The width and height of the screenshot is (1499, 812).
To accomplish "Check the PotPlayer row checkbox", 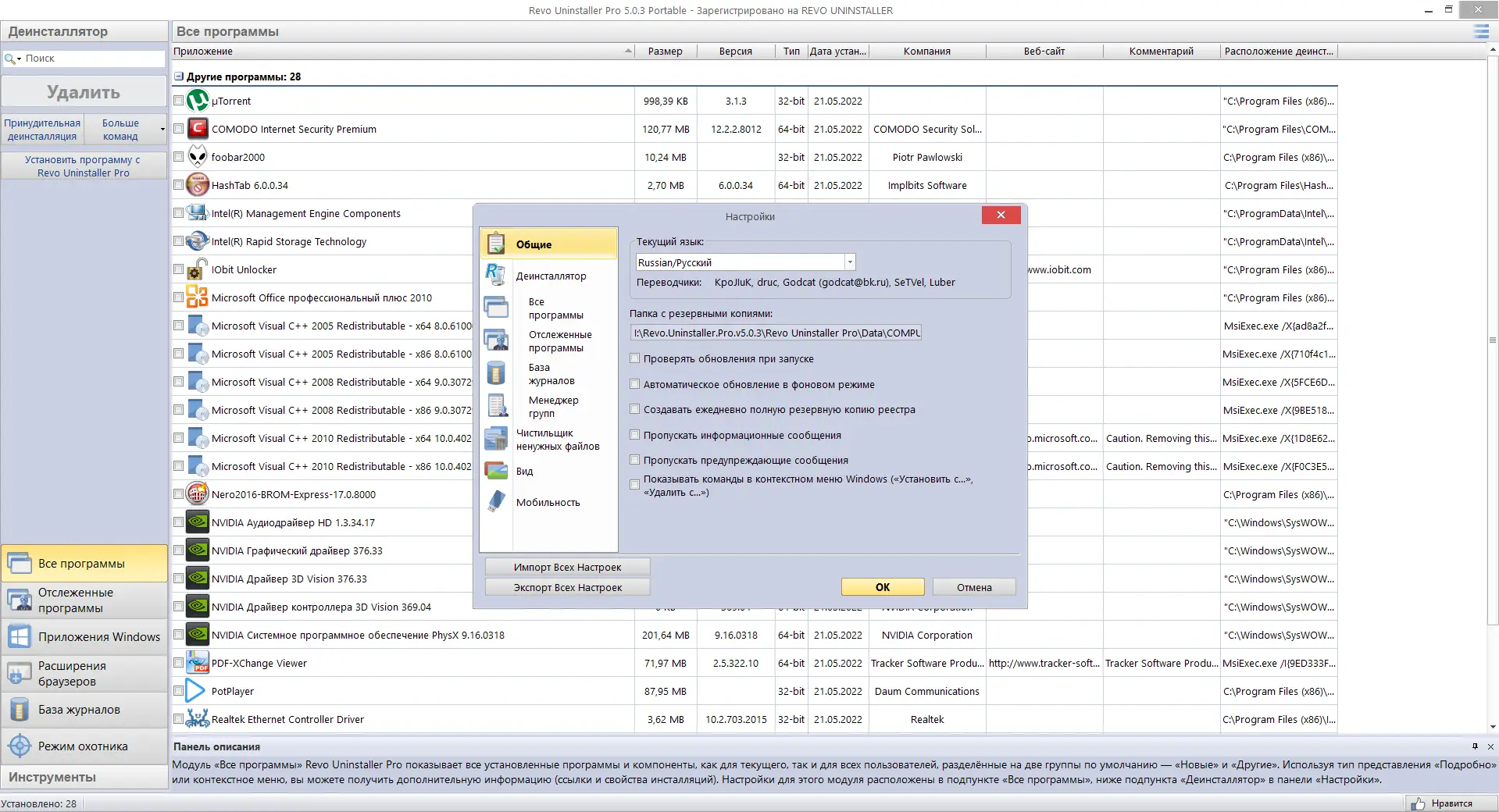I will pyautogui.click(x=178, y=691).
